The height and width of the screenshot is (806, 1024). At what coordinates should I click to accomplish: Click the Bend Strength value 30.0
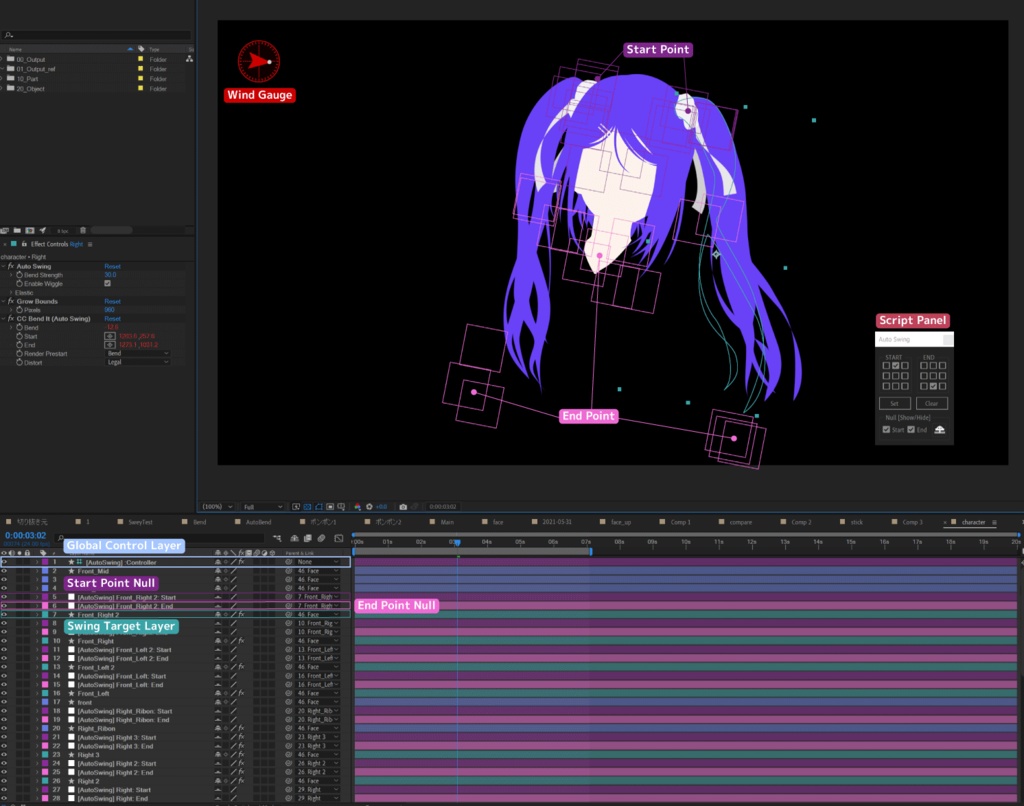click(x=110, y=275)
